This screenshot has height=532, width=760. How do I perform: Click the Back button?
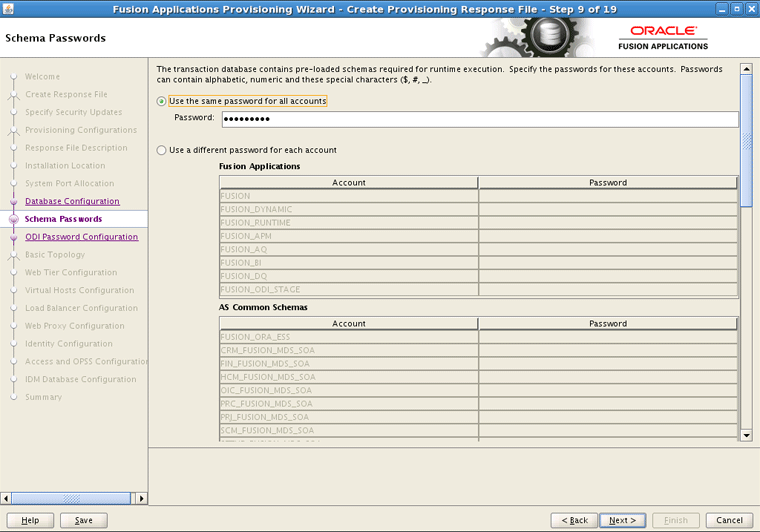coord(574,520)
